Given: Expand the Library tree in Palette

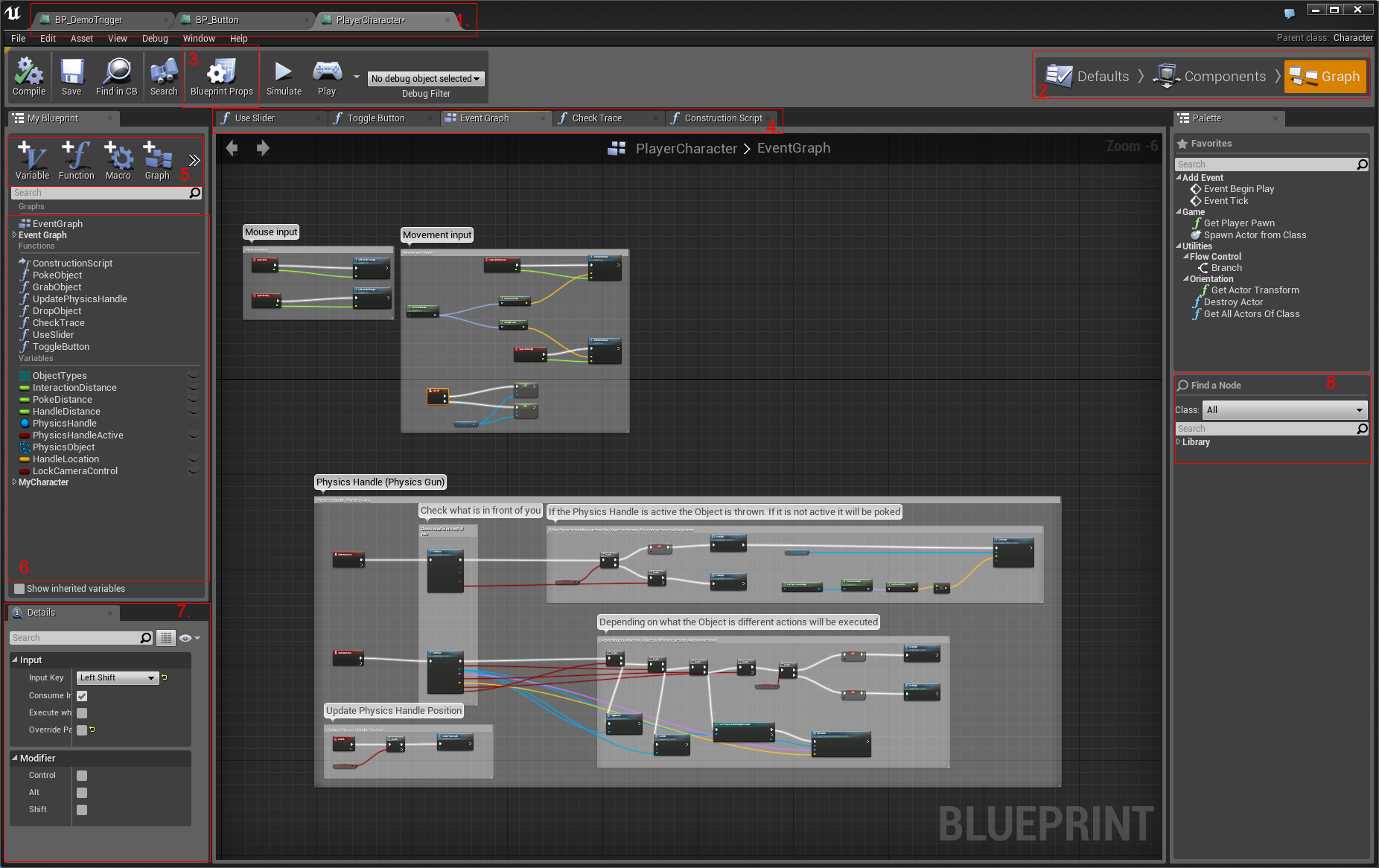Looking at the screenshot, I should [x=1178, y=442].
